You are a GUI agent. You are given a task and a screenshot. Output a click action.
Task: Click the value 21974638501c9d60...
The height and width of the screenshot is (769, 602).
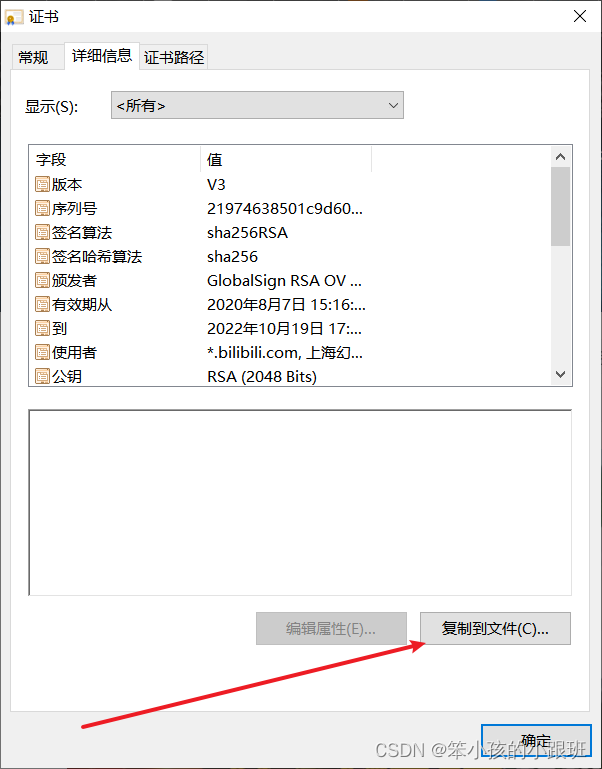tap(285, 208)
